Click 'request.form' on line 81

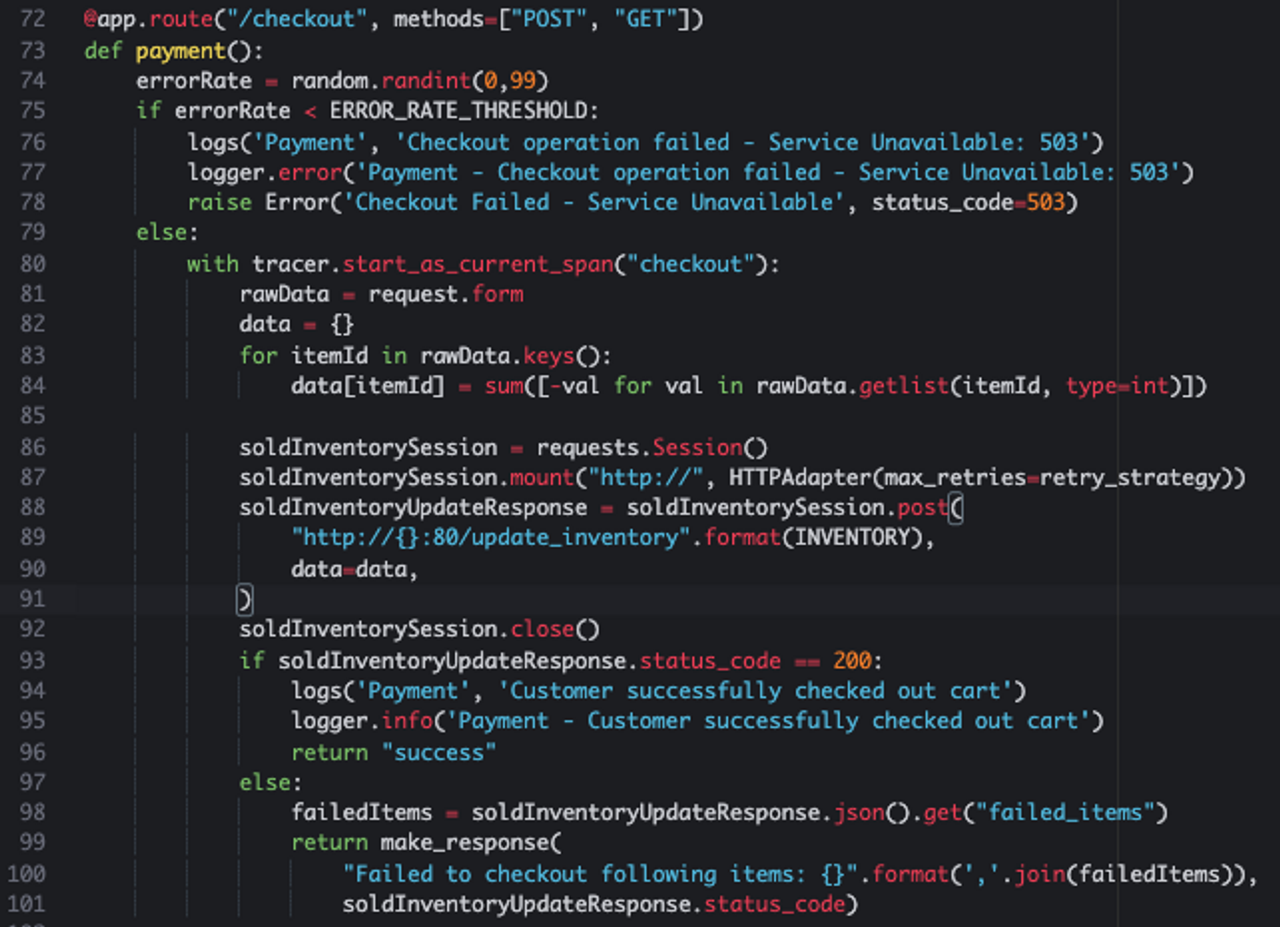click(446, 294)
